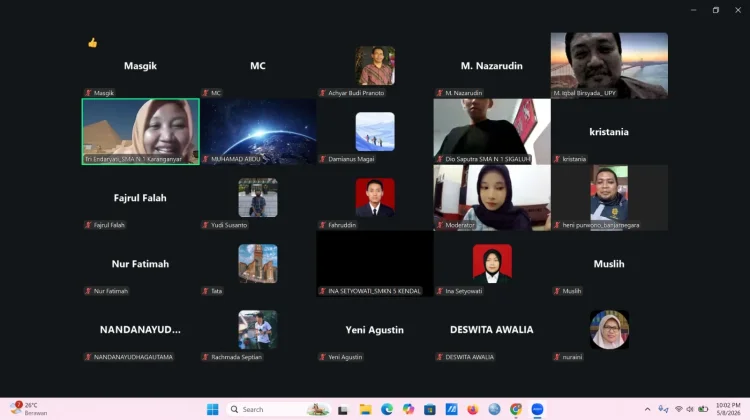Open Copilot from the taskbar

(x=408, y=409)
